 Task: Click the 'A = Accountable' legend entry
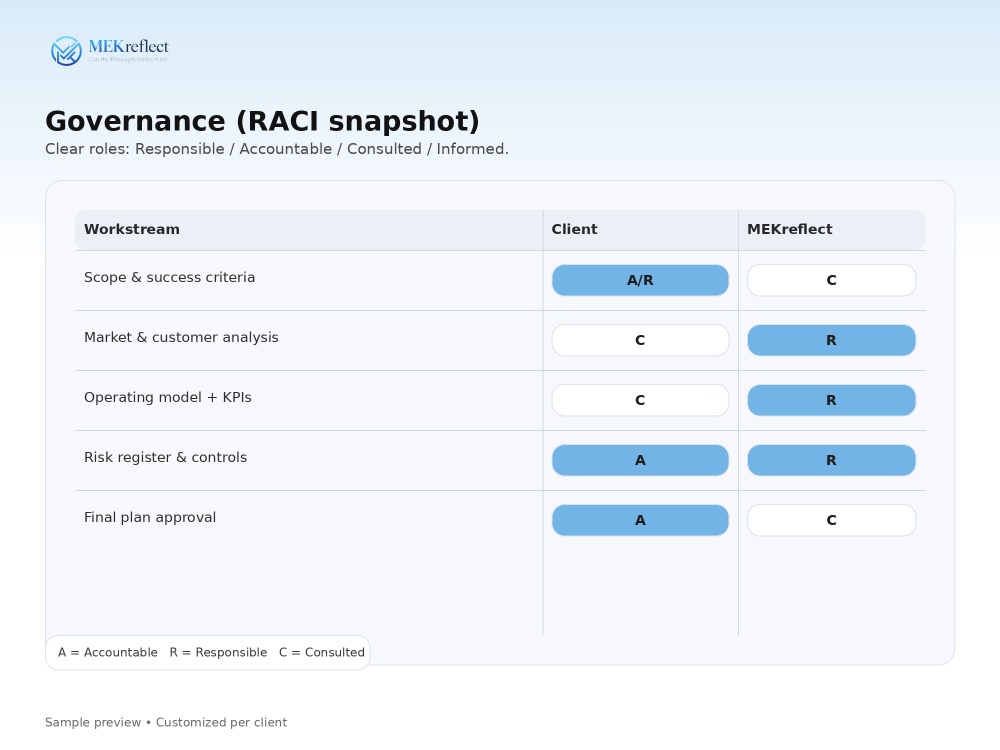(x=108, y=652)
